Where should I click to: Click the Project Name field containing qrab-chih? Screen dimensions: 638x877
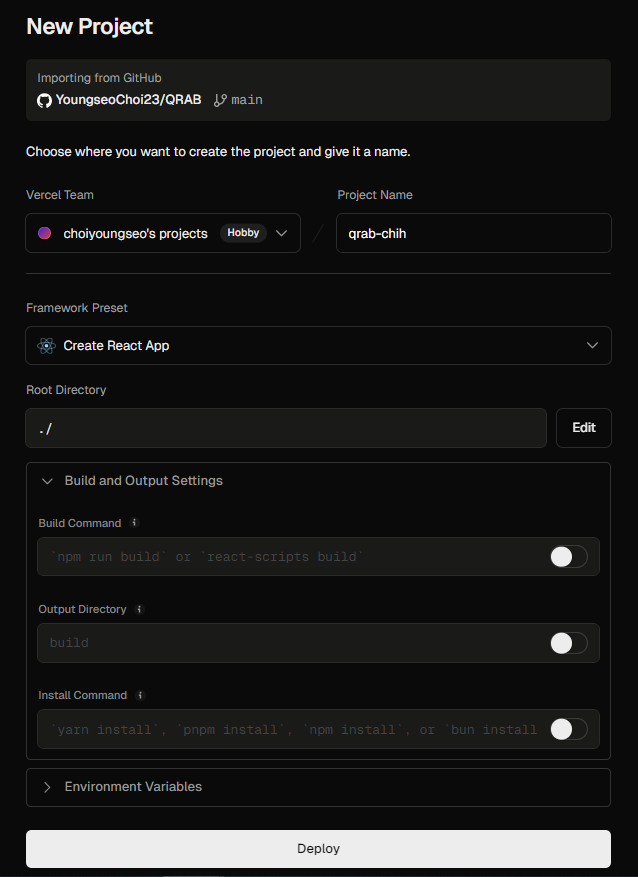[x=474, y=233]
